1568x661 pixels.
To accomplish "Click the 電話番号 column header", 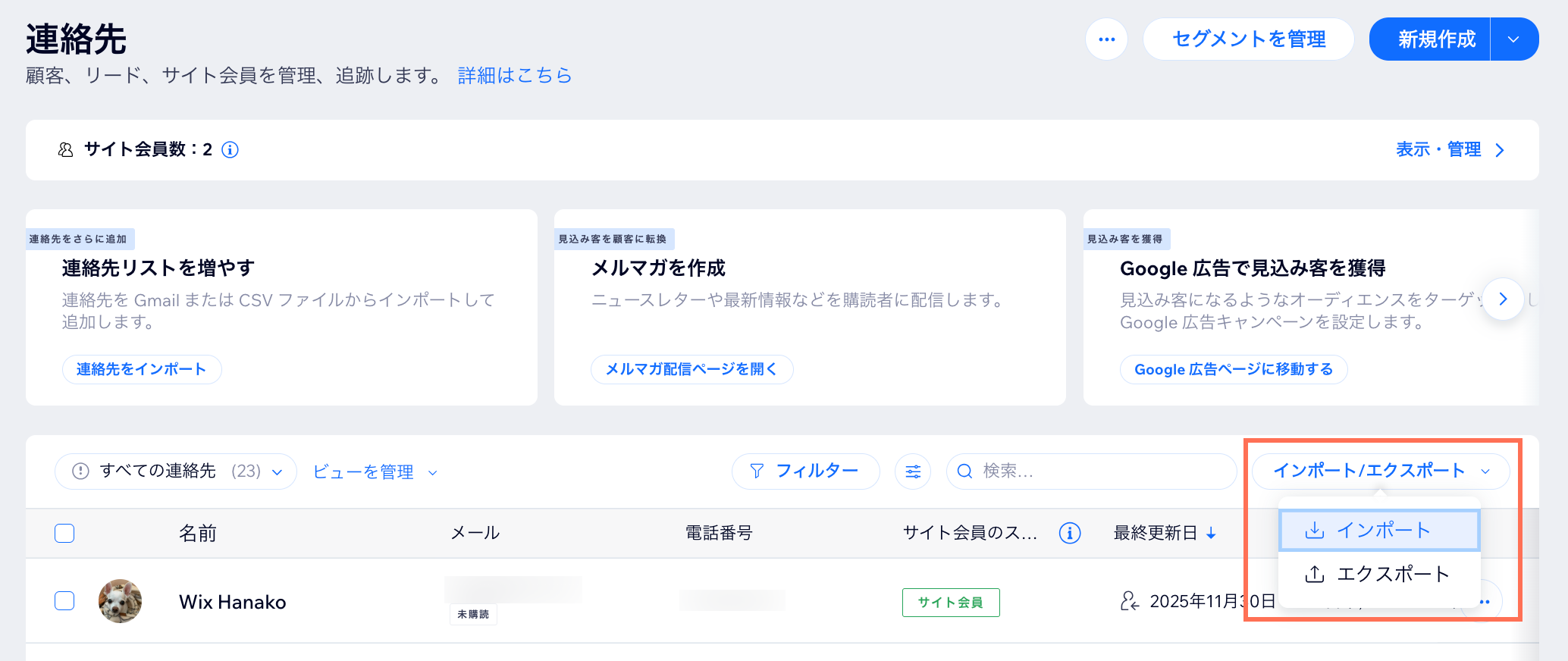I will (x=719, y=533).
